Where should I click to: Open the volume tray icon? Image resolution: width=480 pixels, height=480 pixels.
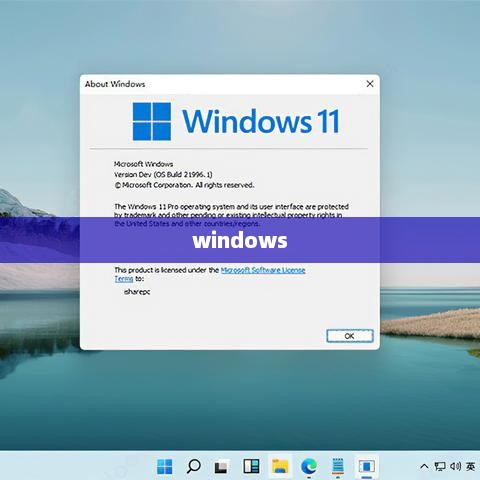(x=455, y=466)
